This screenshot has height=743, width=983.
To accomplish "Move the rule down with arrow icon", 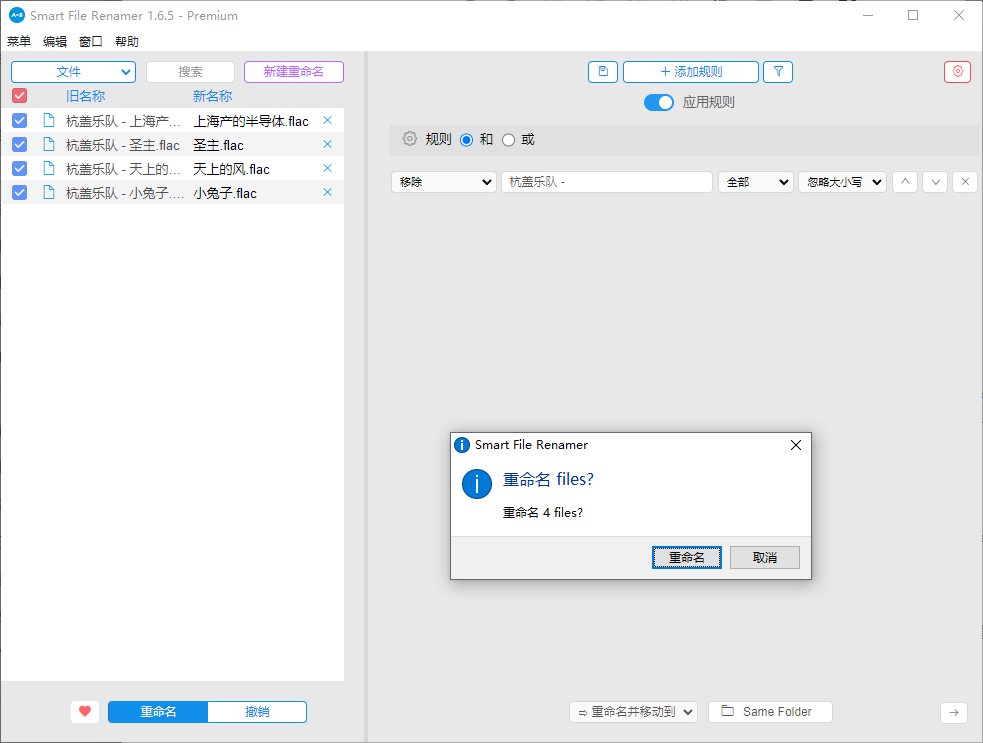I will (x=934, y=182).
